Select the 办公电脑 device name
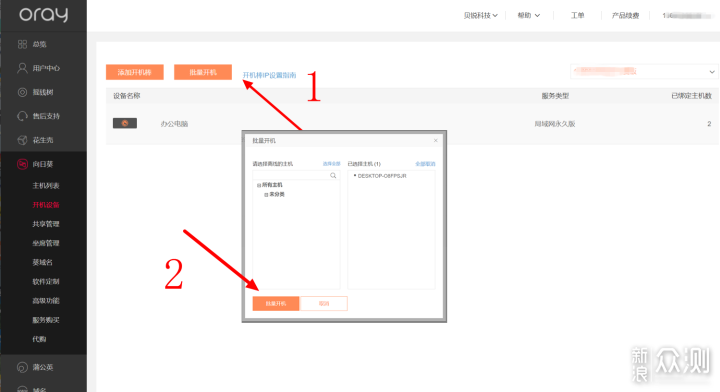This screenshot has width=720, height=392. click(174, 124)
